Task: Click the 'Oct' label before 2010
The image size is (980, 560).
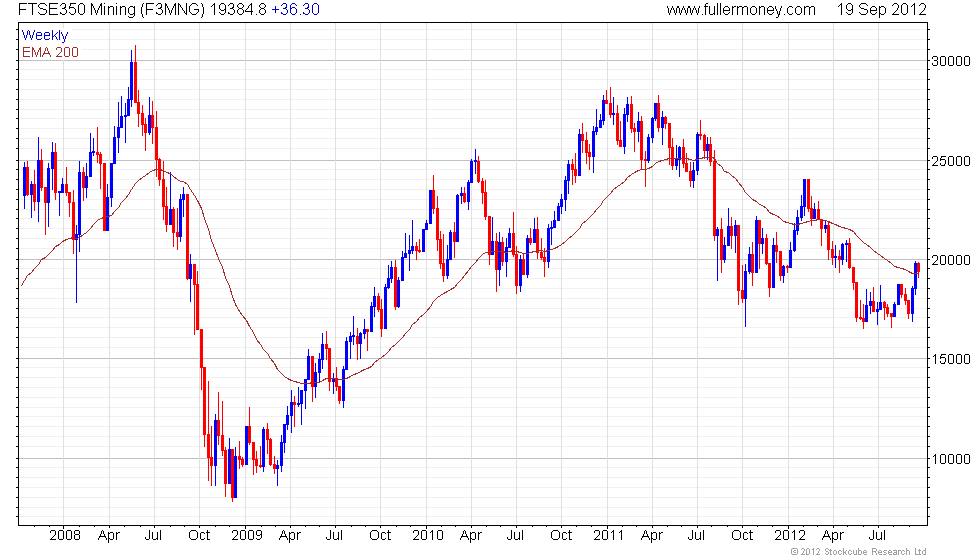Action: point(380,536)
